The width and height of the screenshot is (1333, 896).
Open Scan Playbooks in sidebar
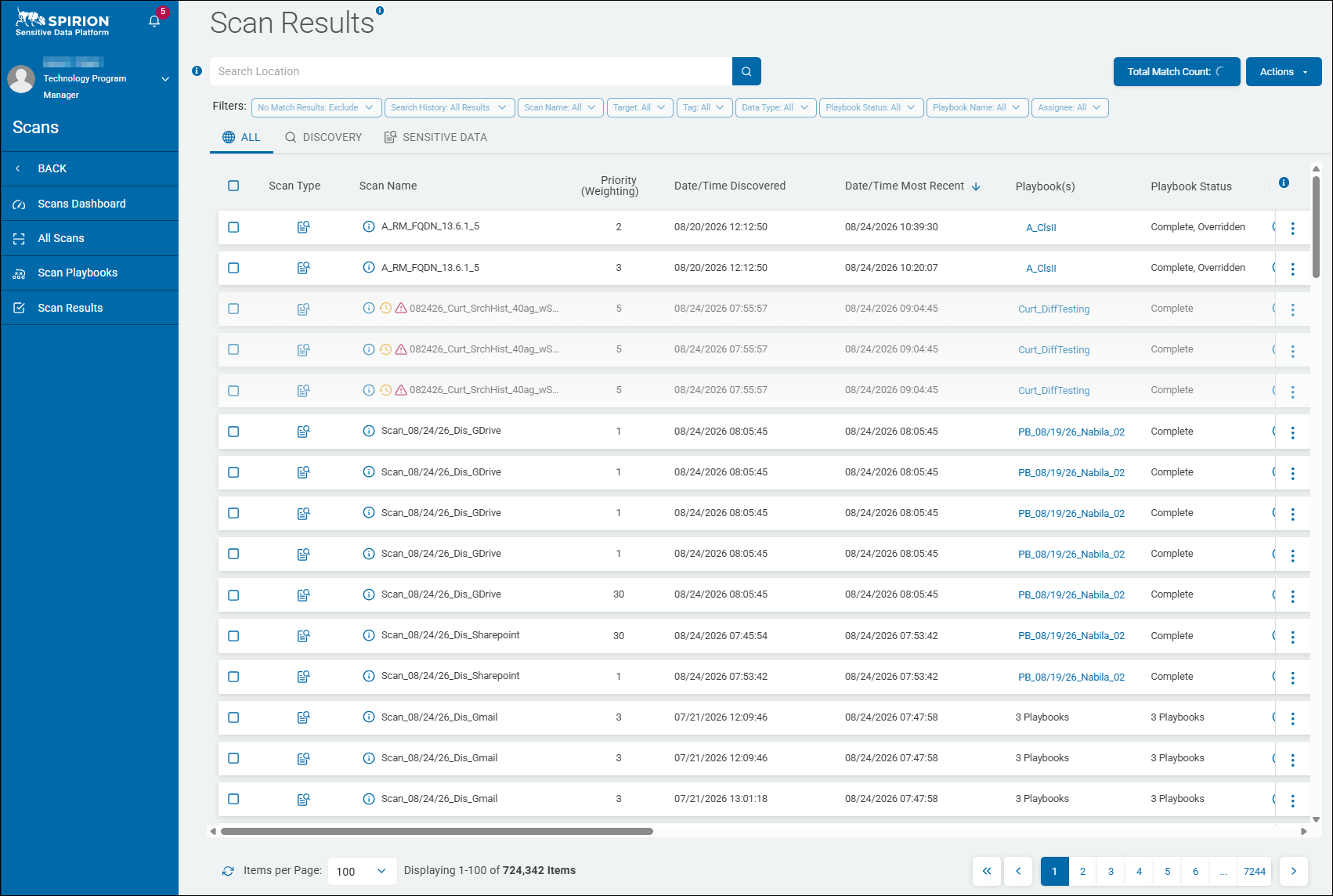(x=90, y=273)
